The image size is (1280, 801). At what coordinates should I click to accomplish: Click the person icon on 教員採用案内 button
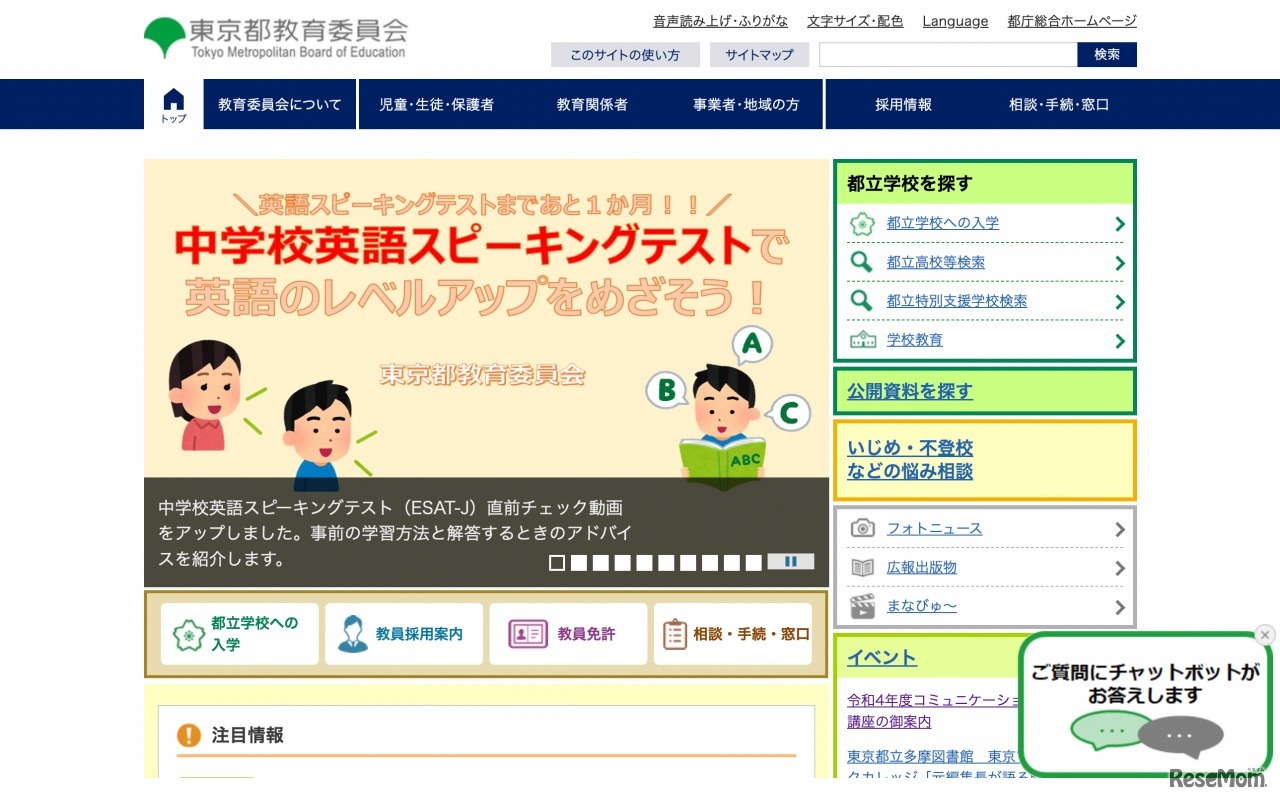point(352,634)
